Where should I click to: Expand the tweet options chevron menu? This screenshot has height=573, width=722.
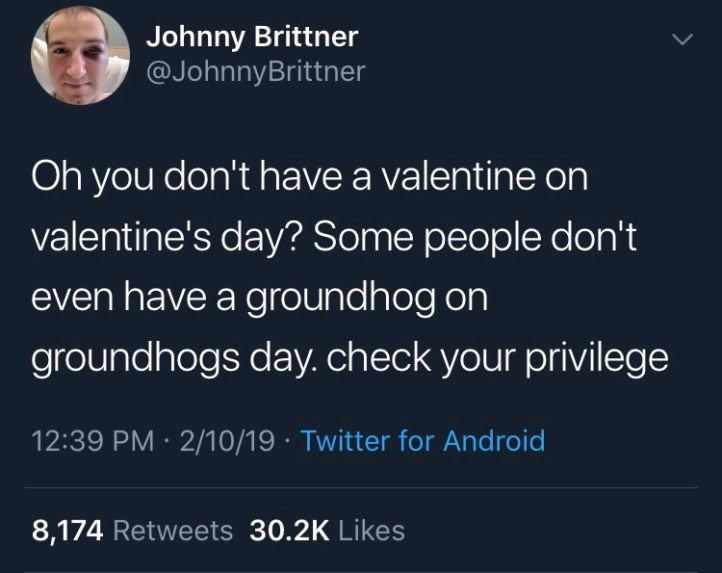[x=681, y=40]
